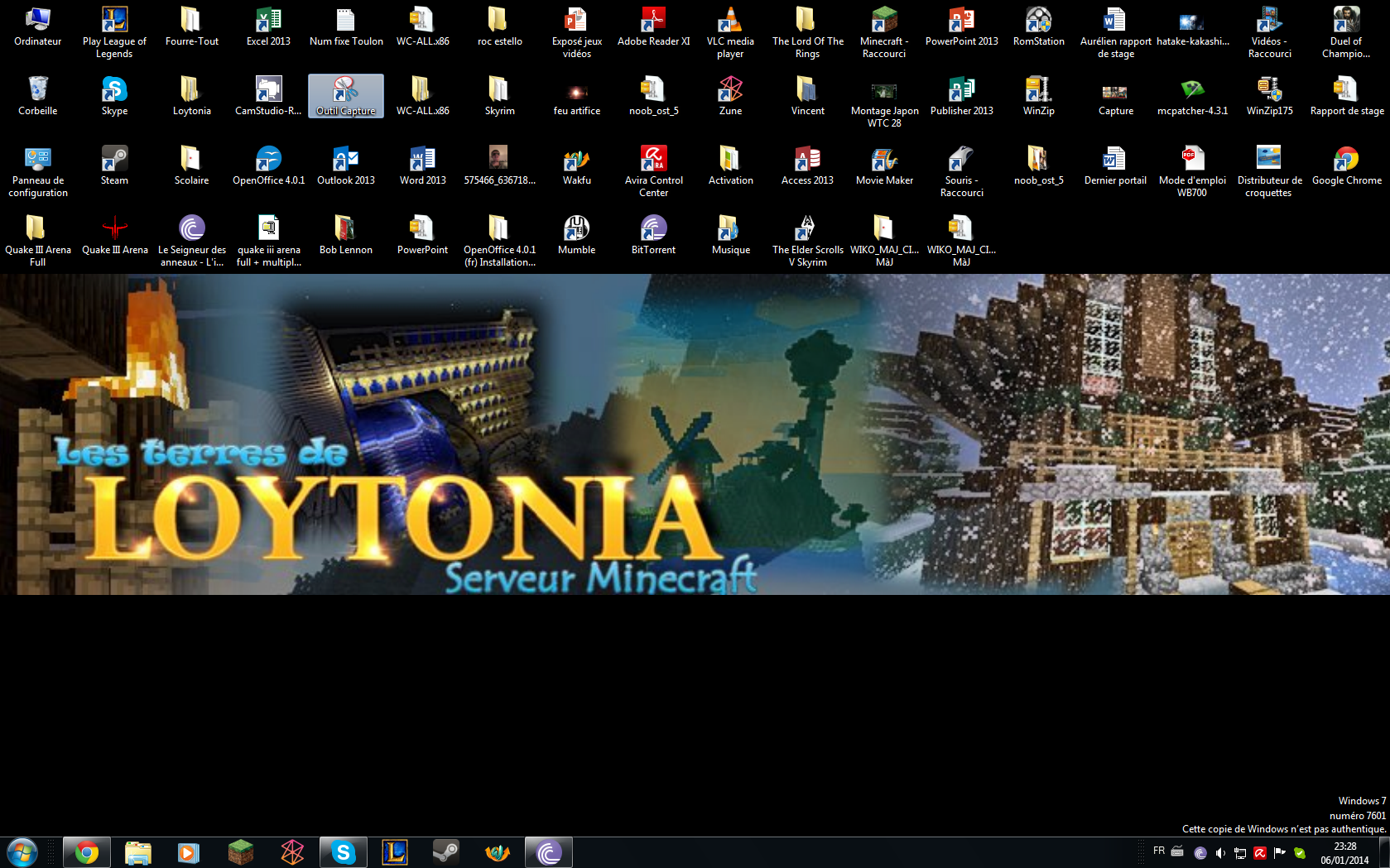The height and width of the screenshot is (868, 1390).
Task: Launch Steam desktop shortcut
Action: [114, 165]
